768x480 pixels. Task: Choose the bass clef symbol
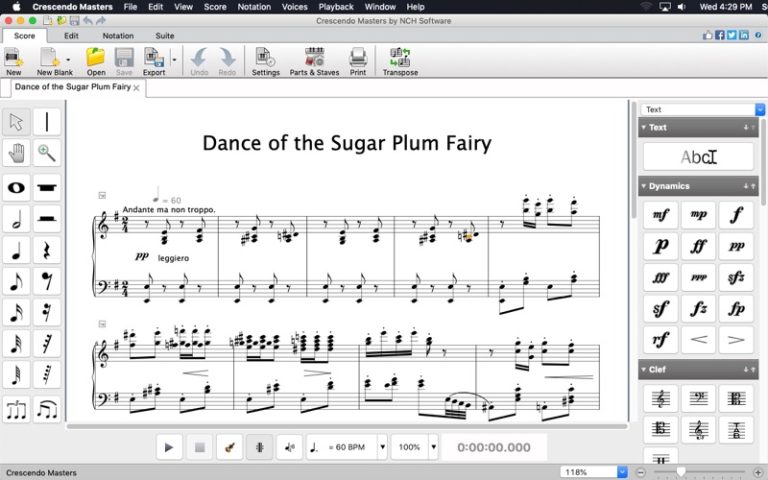tap(698, 399)
